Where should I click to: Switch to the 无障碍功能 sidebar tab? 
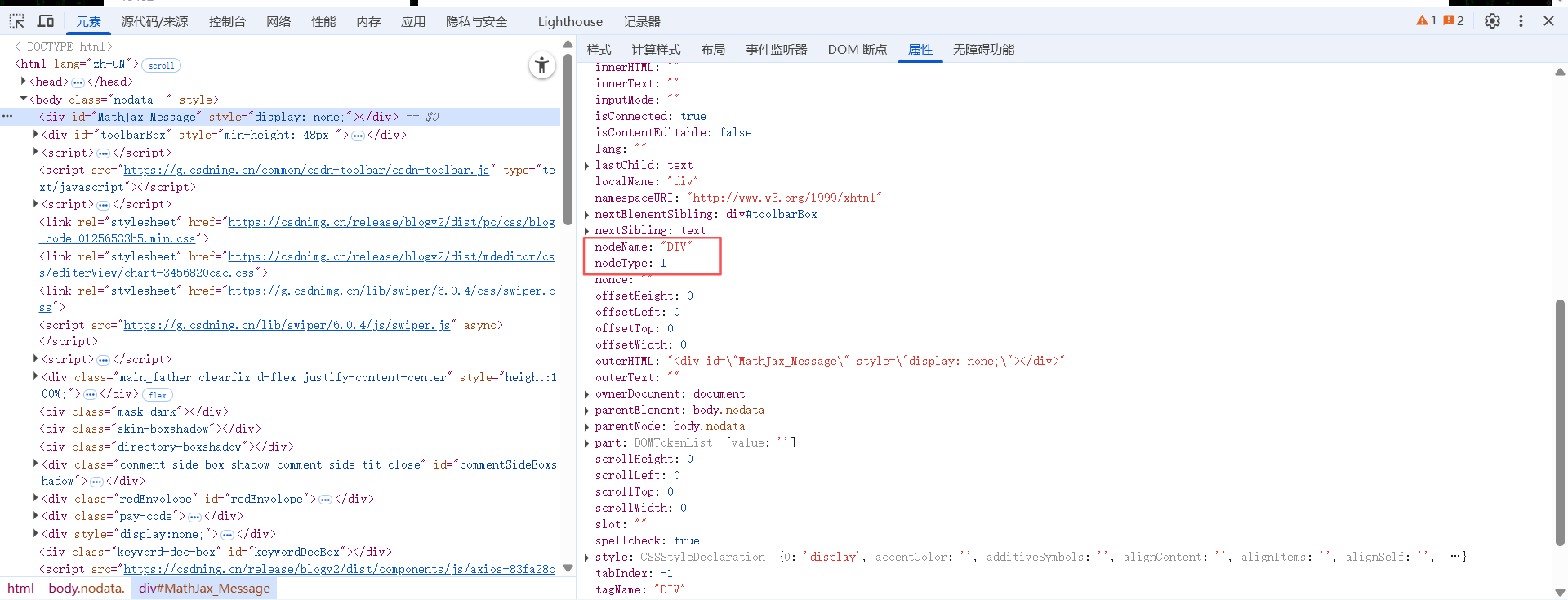tap(983, 50)
